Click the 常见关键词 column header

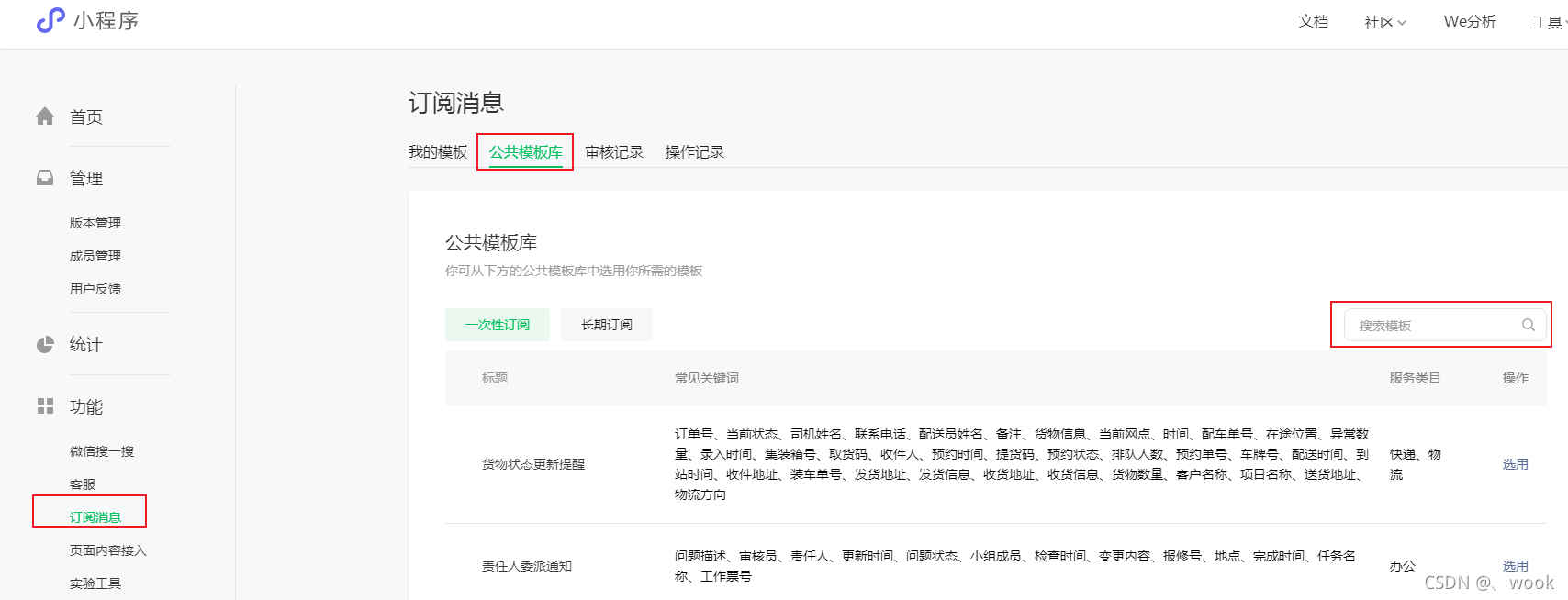tap(707, 378)
